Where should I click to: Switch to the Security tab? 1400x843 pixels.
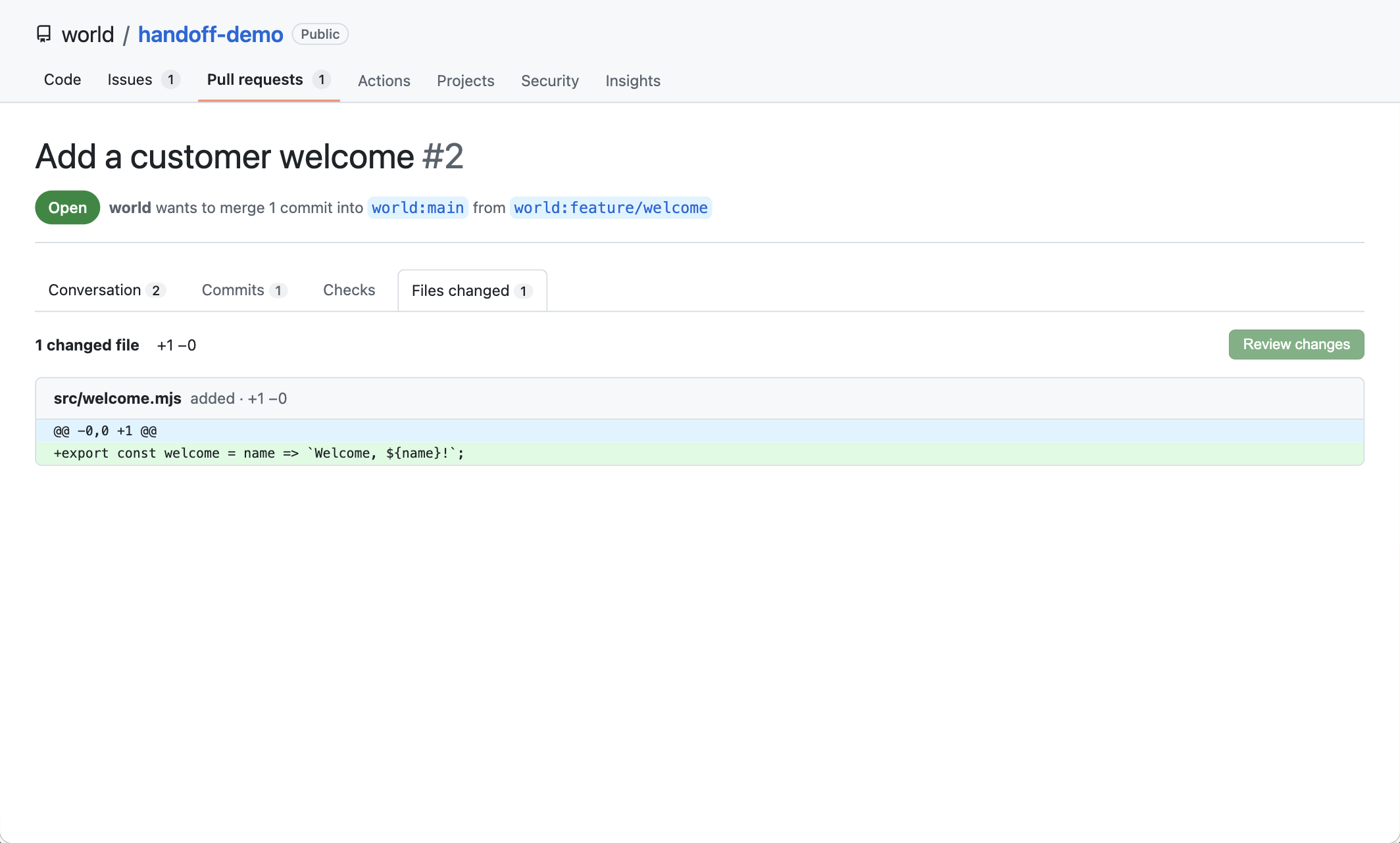[x=550, y=80]
